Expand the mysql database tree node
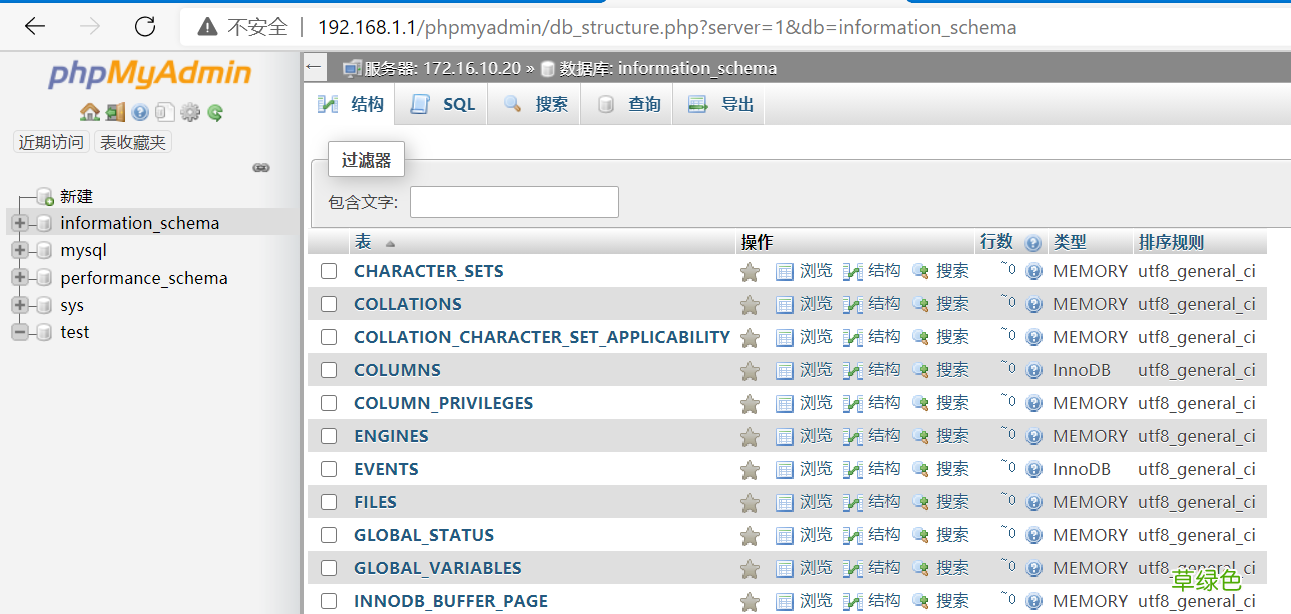The height and width of the screenshot is (614, 1291). 19,249
